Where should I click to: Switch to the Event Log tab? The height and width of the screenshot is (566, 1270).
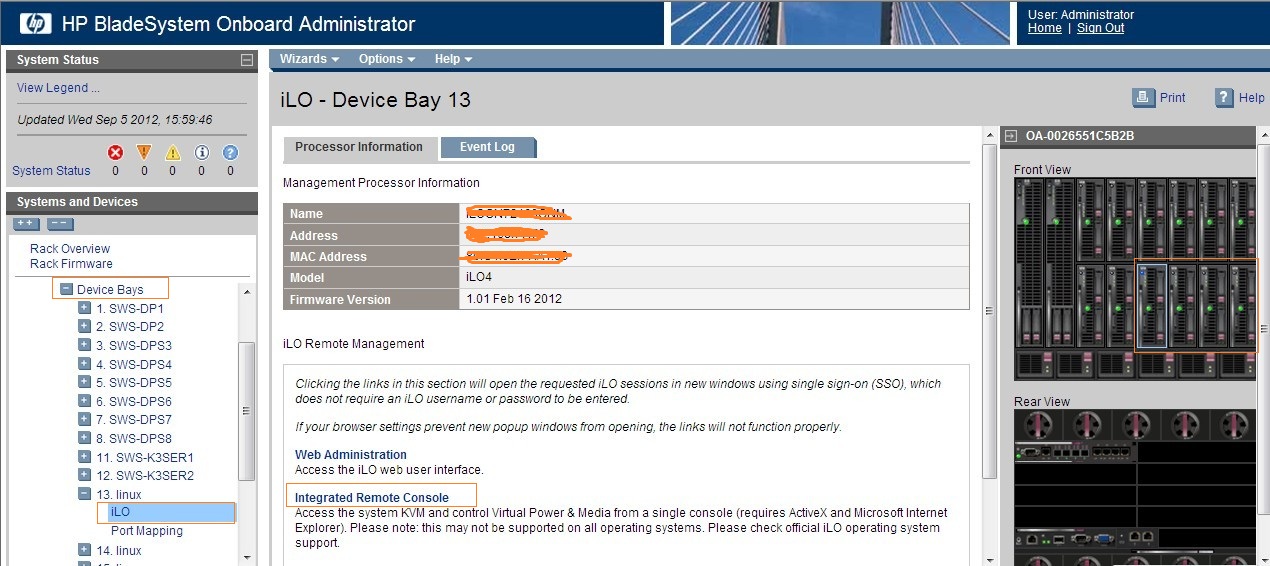point(487,147)
